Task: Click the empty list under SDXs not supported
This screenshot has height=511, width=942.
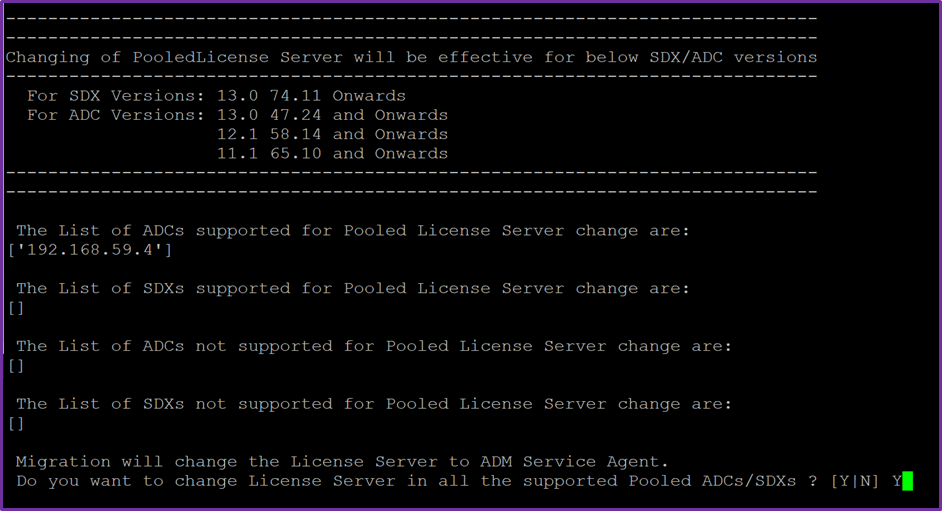Action: [x=15, y=423]
